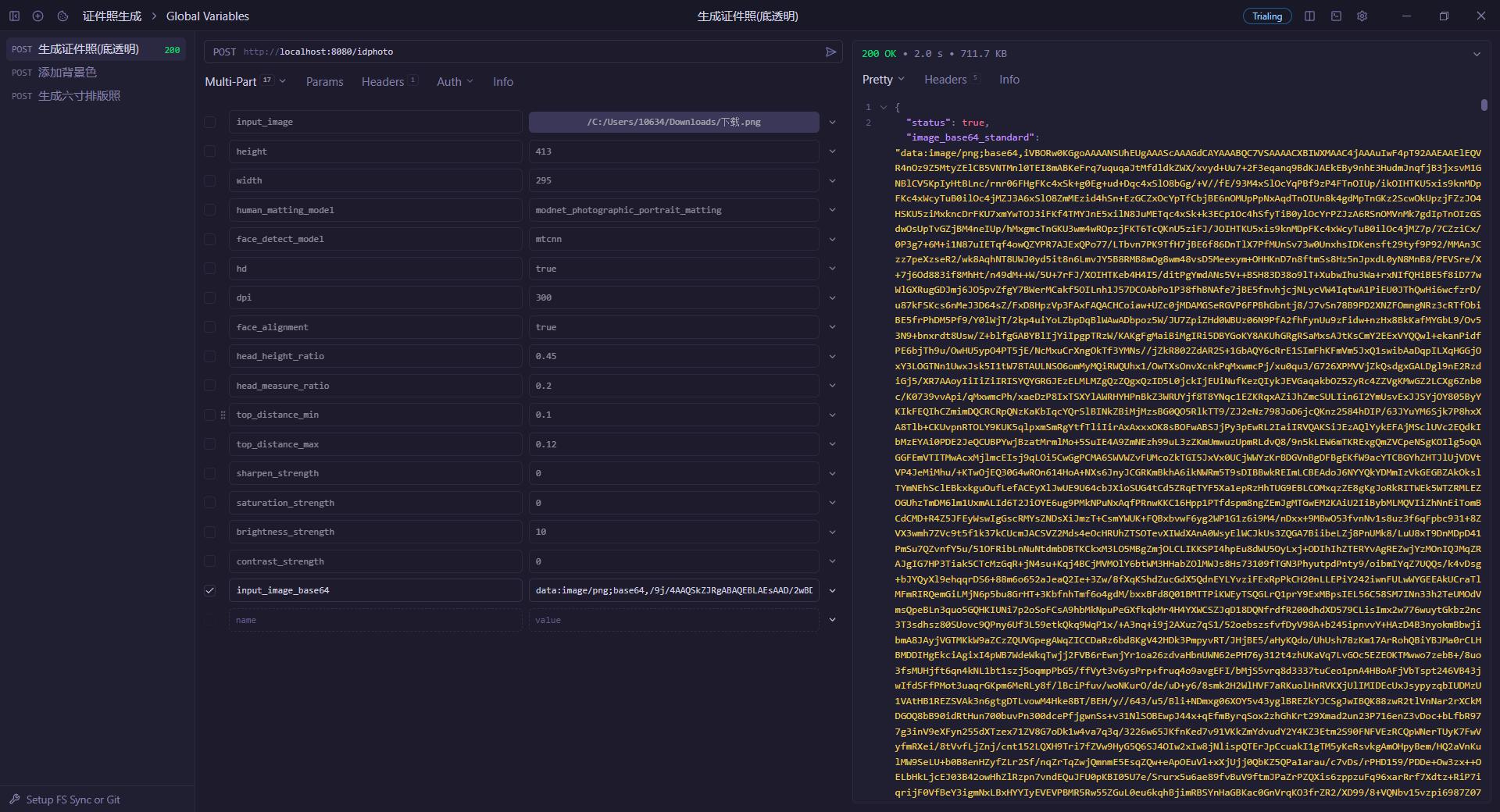Click the FS Sync or Git wrench icon
The height and width of the screenshot is (812, 1500).
[14, 800]
